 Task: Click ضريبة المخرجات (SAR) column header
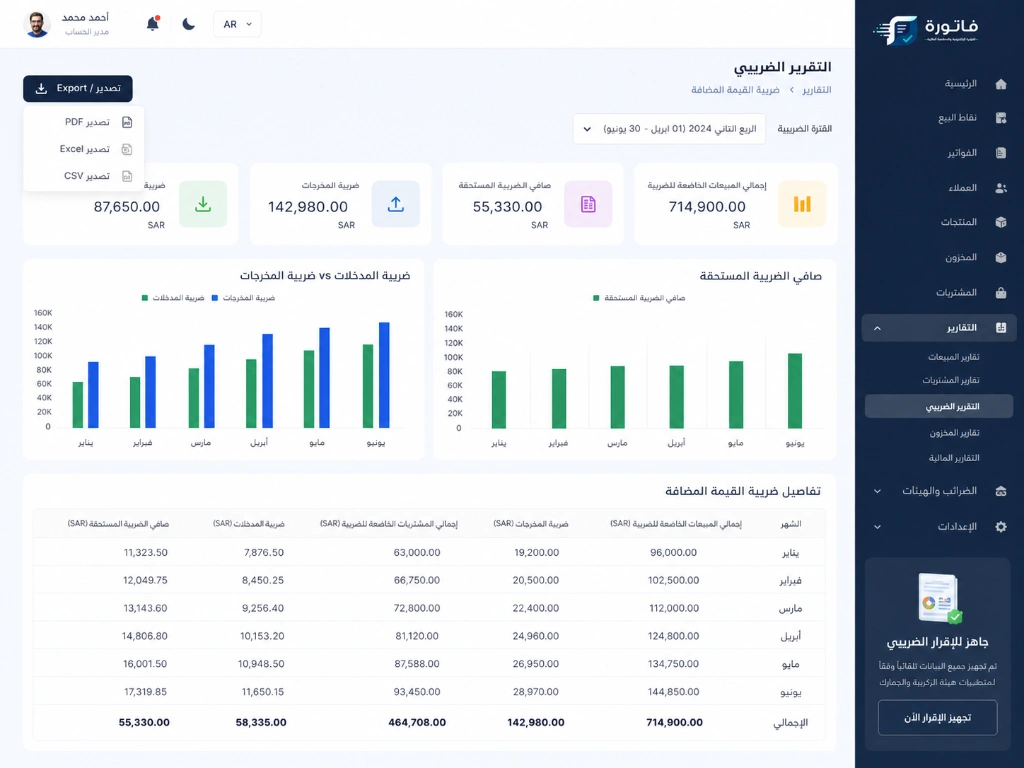coord(530,524)
